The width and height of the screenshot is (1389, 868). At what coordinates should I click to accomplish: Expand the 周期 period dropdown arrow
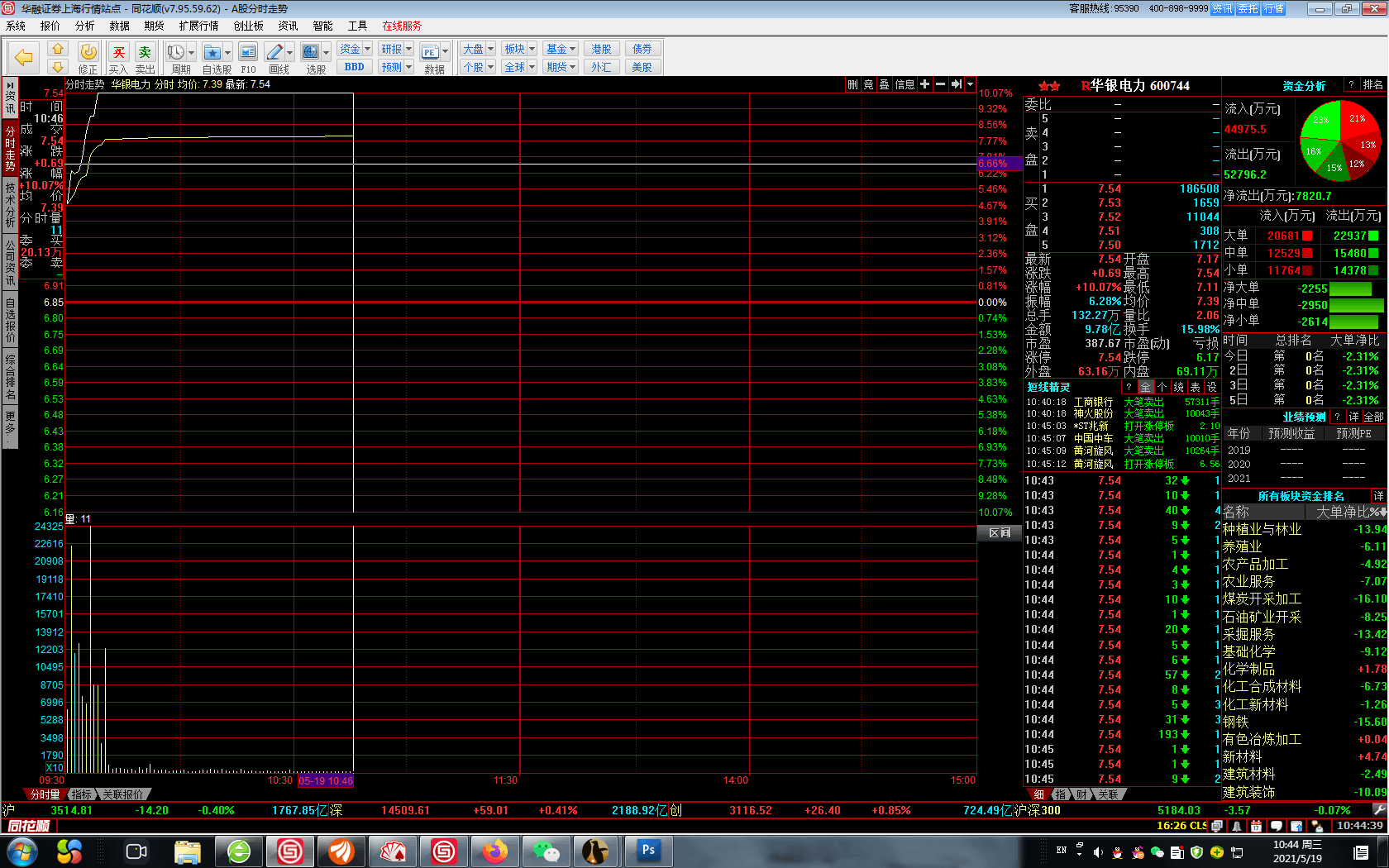coord(191,53)
